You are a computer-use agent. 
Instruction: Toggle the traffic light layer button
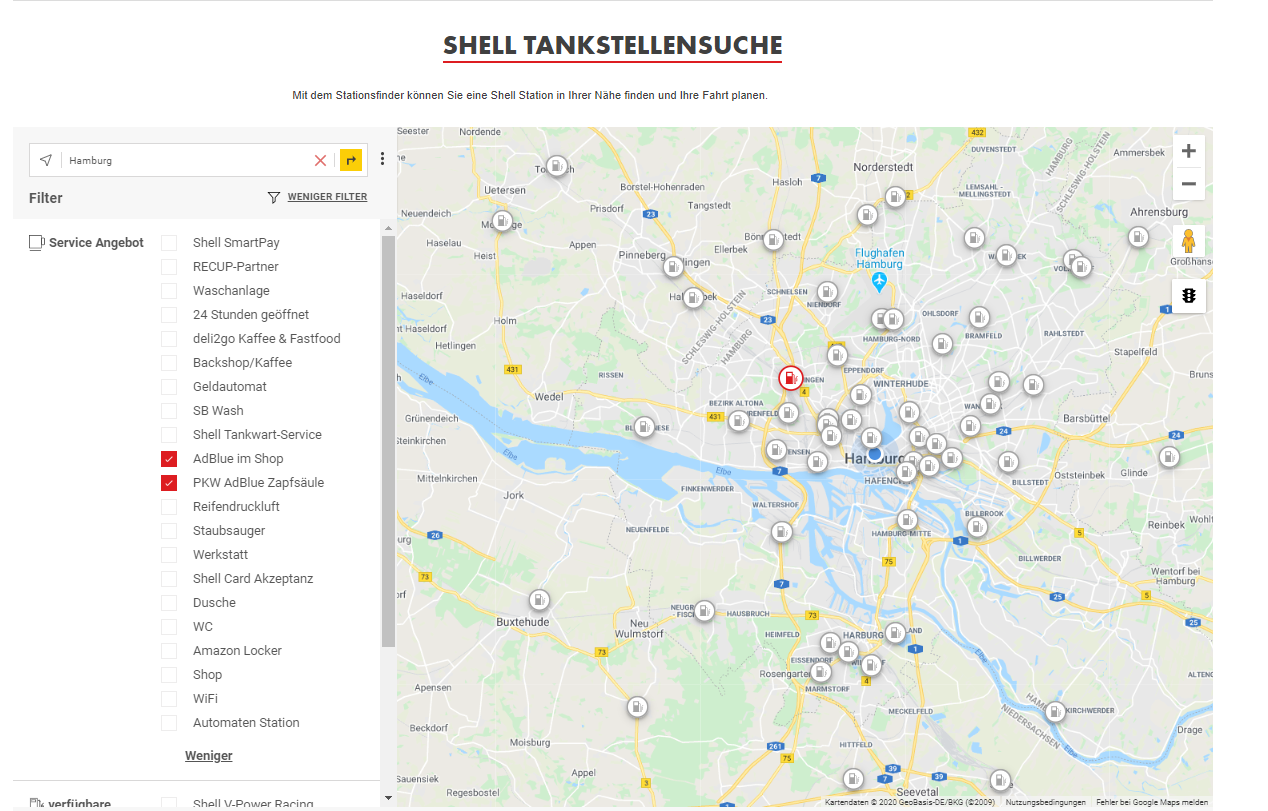coord(1188,296)
